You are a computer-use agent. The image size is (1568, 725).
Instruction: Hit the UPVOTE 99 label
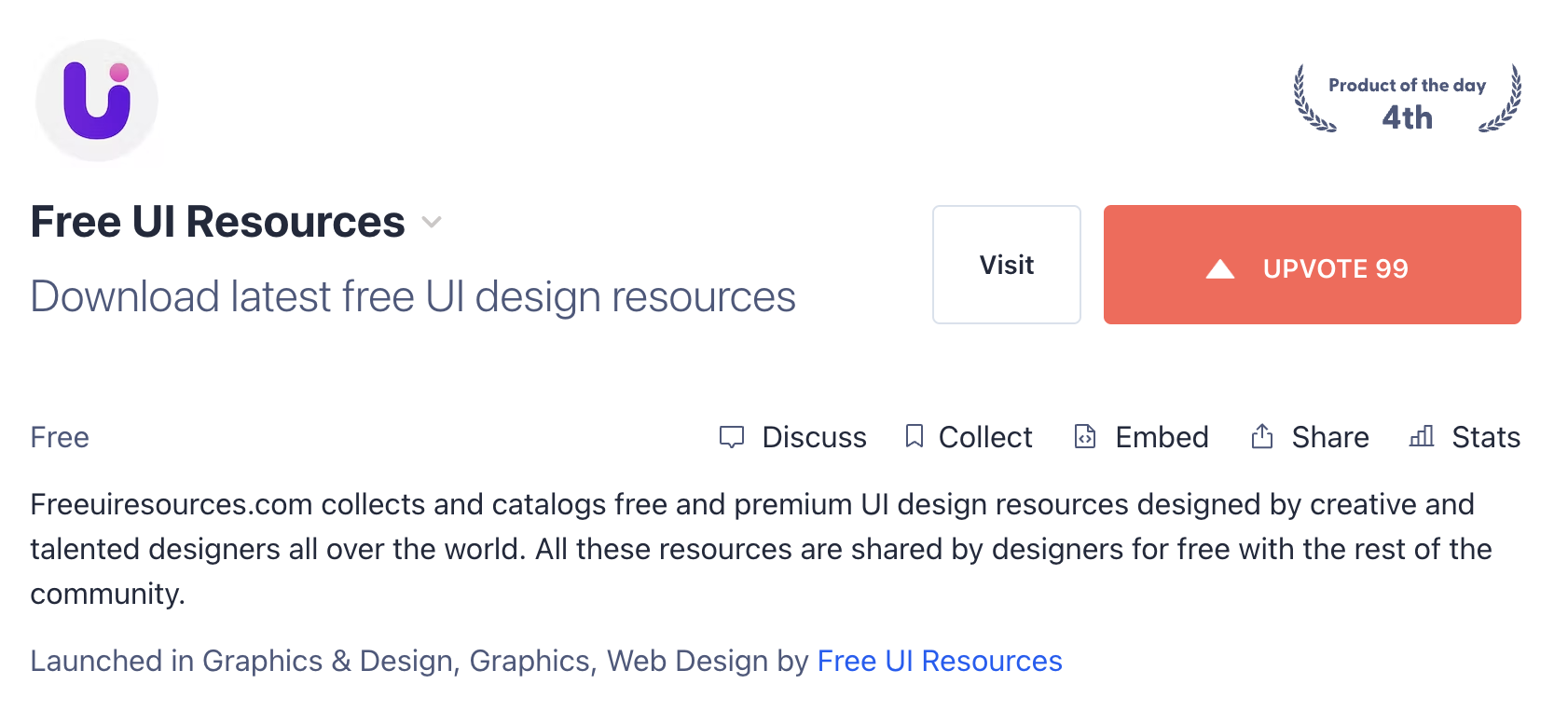coord(1335,269)
